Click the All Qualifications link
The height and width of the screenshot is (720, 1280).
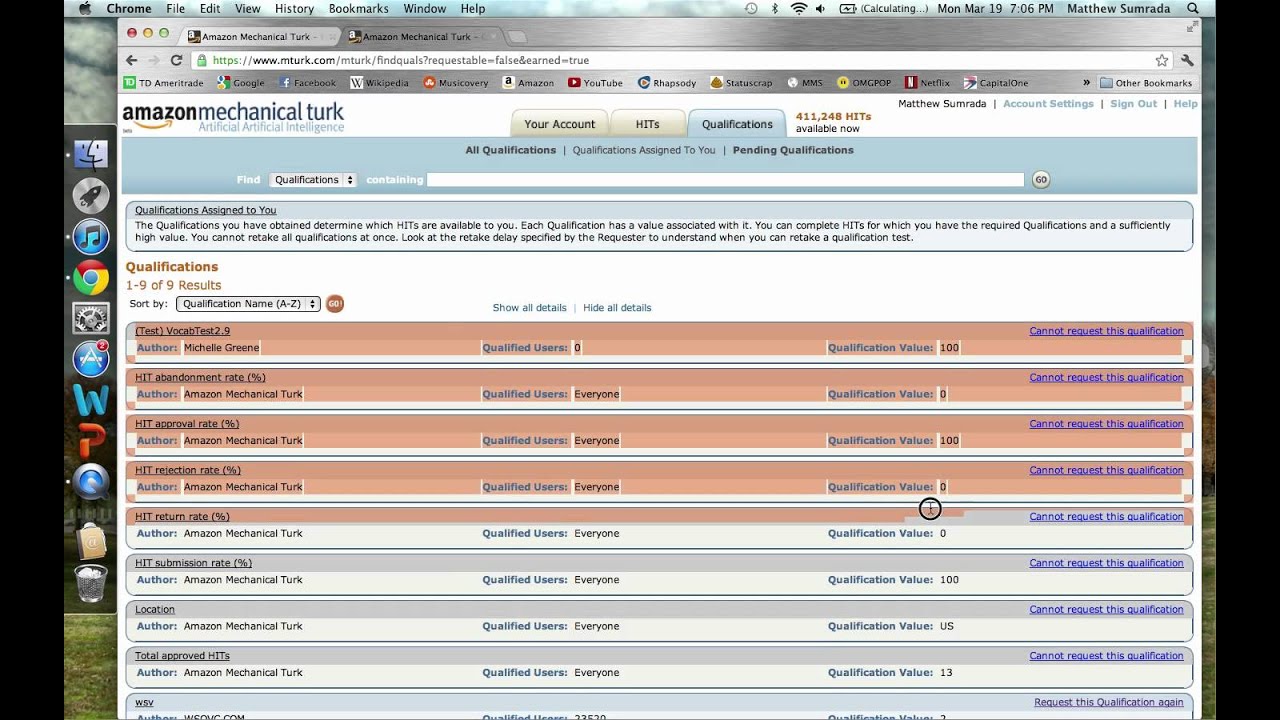coord(510,150)
